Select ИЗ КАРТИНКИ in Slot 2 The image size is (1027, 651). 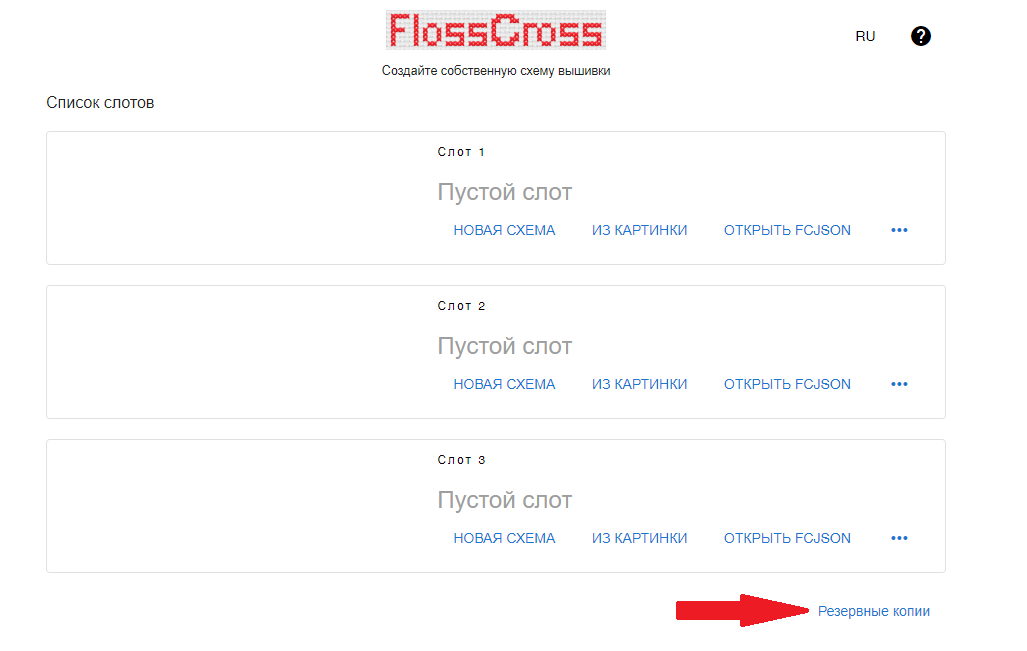[x=639, y=384]
